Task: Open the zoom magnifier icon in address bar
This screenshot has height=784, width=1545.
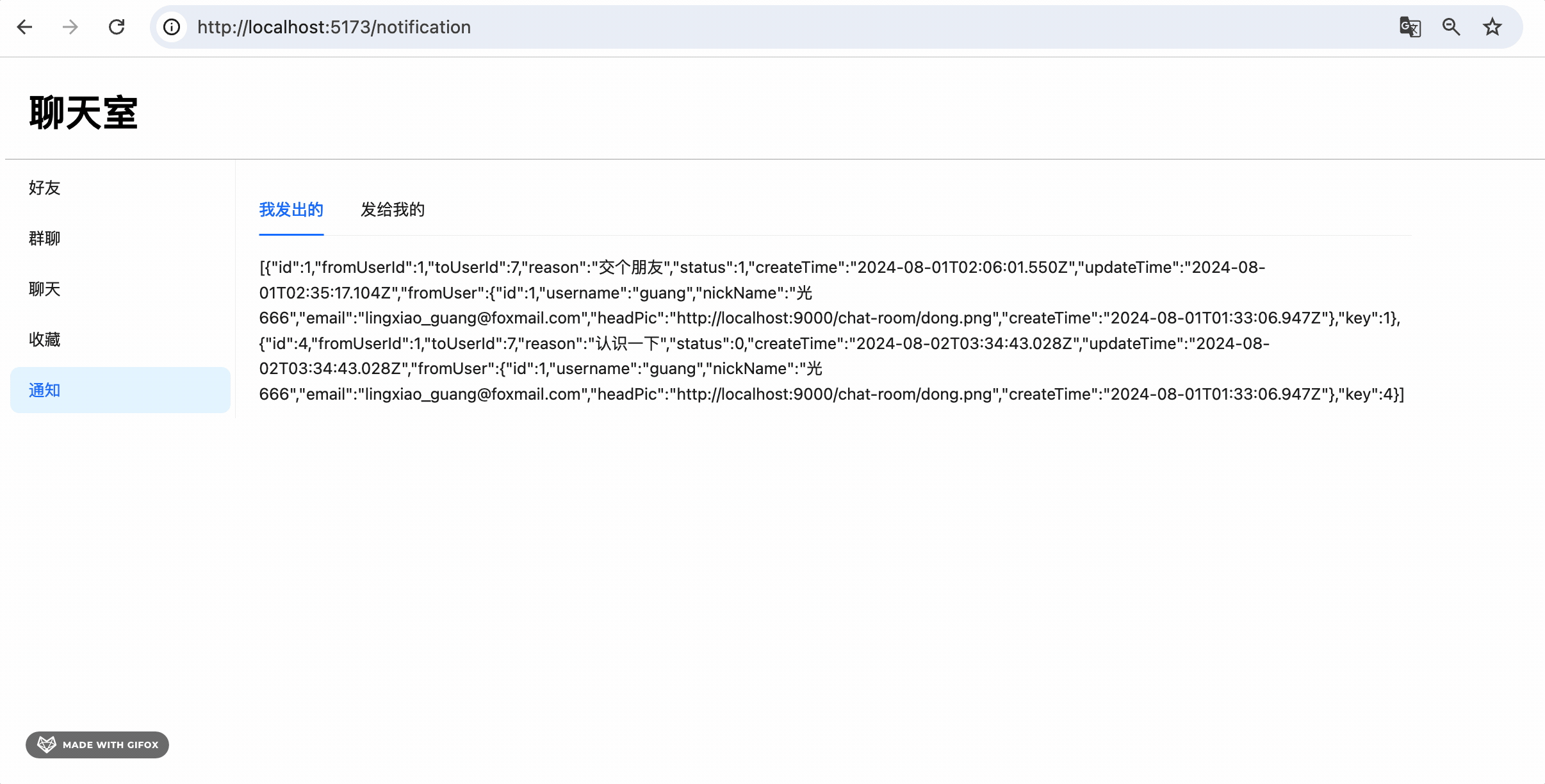Action: pos(1451,27)
